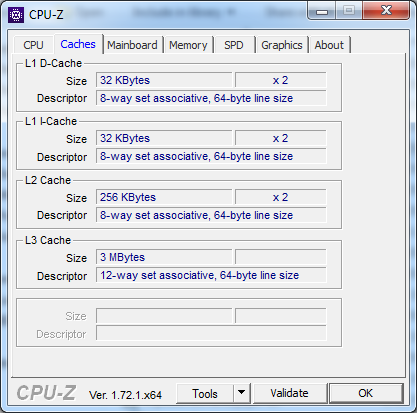The height and width of the screenshot is (413, 417).
Task: Click the L1 D-Cache size field
Action: (164, 80)
